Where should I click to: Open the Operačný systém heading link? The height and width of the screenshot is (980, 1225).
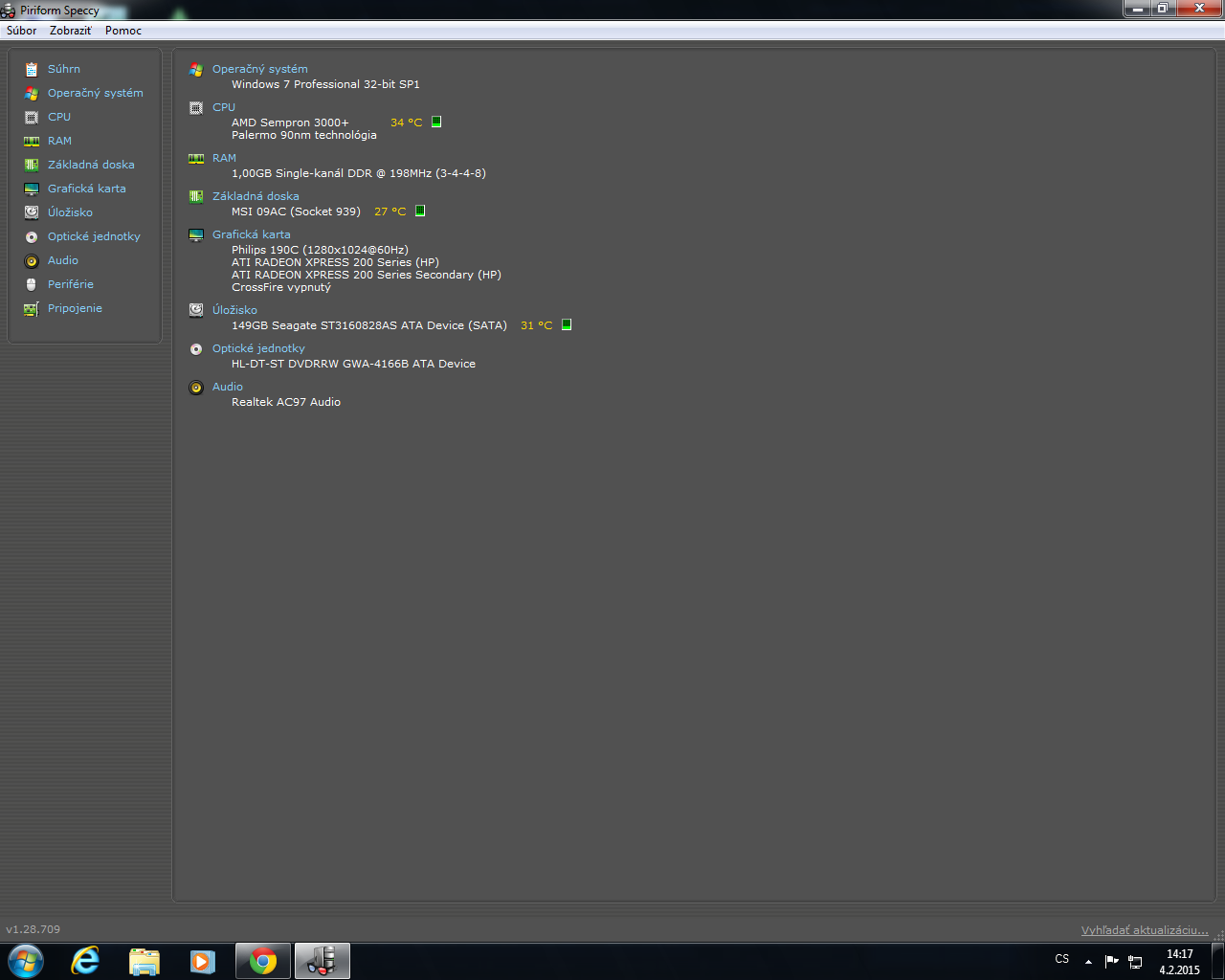click(x=260, y=69)
